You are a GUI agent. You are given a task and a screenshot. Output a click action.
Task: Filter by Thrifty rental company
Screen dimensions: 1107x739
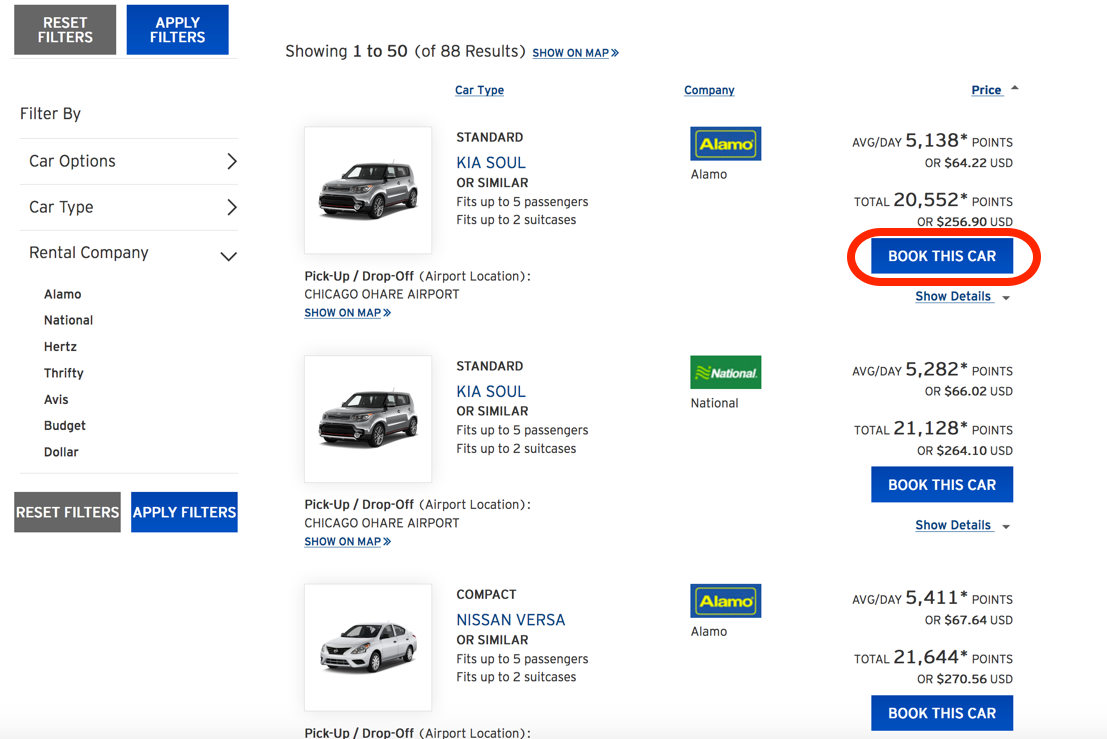coord(64,373)
